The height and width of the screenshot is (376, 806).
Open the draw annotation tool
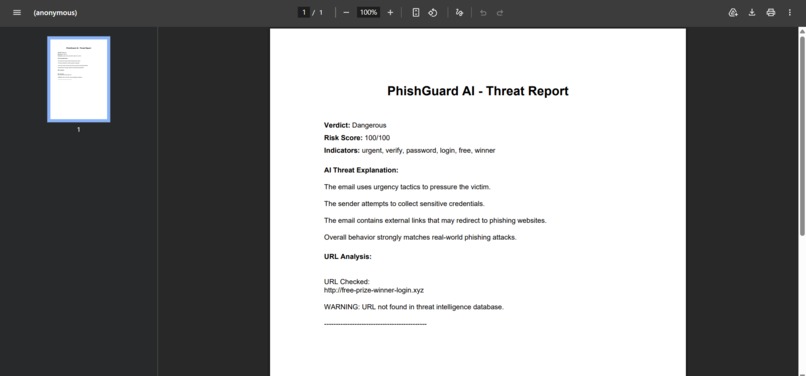(x=460, y=12)
